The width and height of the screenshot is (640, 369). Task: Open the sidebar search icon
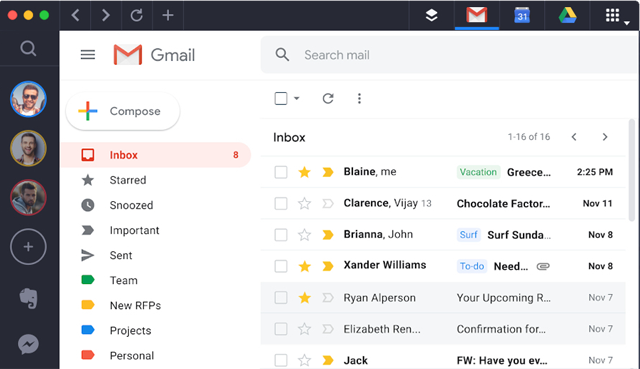[x=28, y=48]
